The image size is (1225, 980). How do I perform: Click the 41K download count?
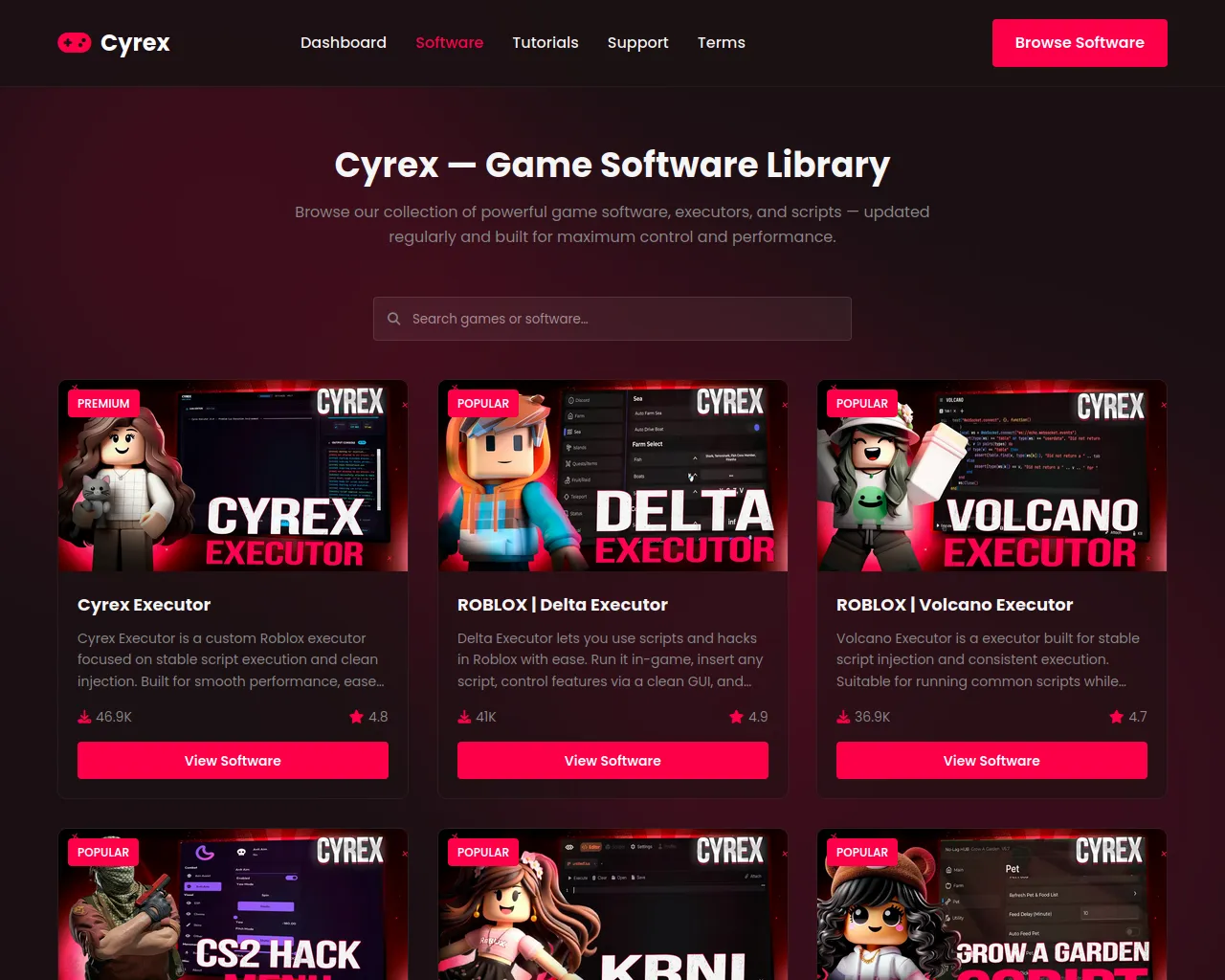[x=486, y=717]
